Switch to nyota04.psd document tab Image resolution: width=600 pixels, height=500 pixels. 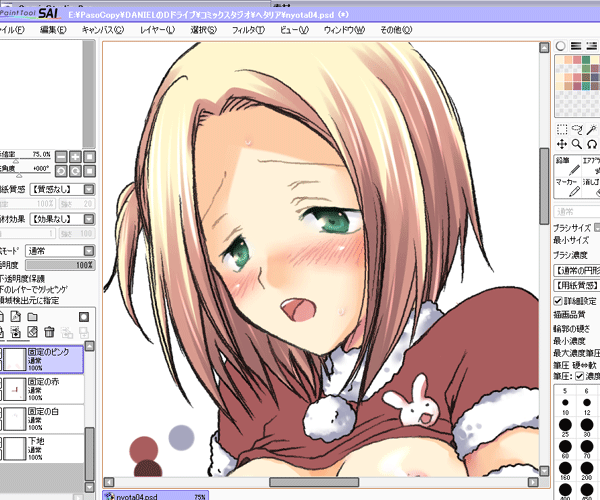pos(156,496)
